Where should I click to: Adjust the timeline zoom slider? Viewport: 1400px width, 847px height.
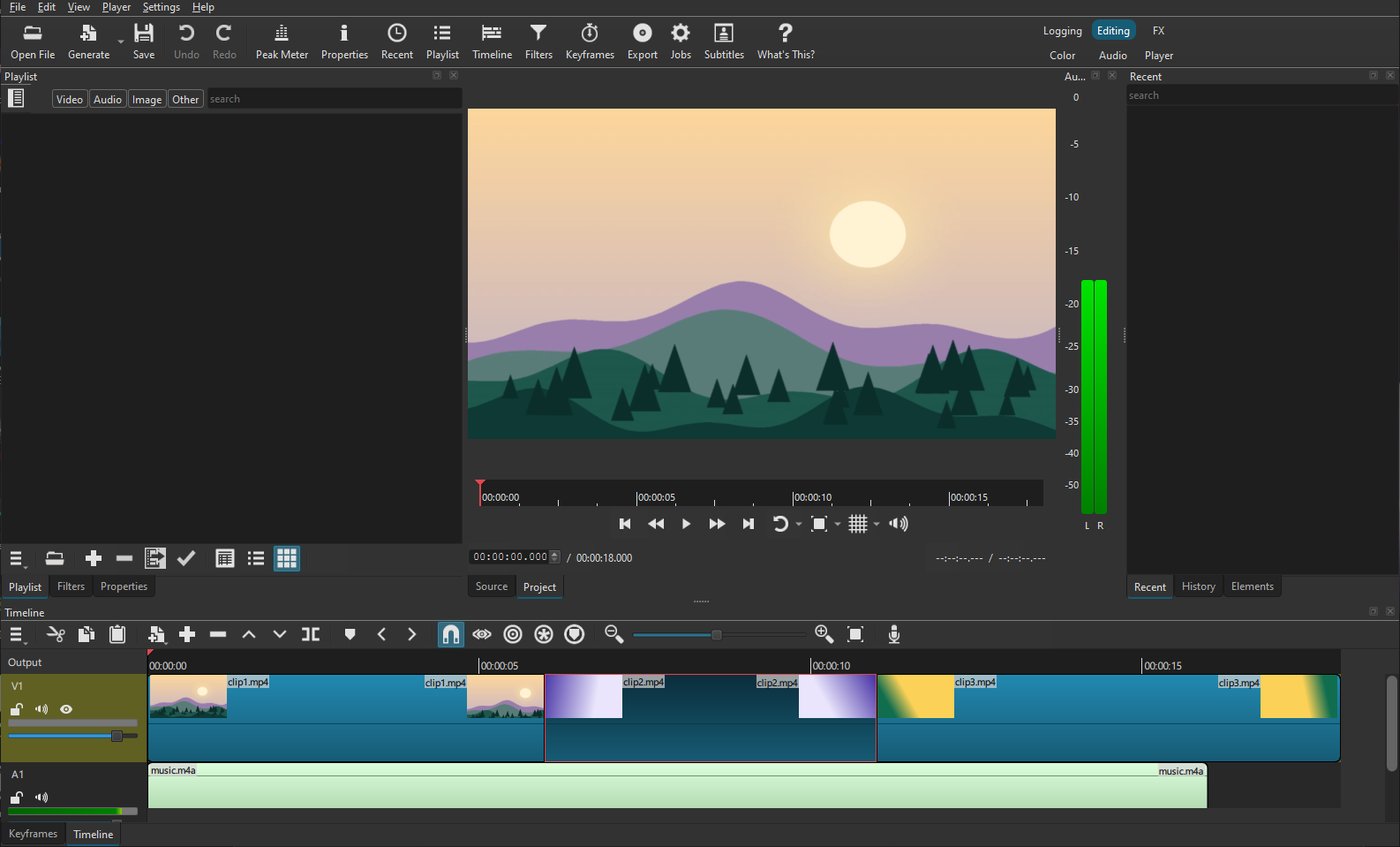[x=716, y=634]
